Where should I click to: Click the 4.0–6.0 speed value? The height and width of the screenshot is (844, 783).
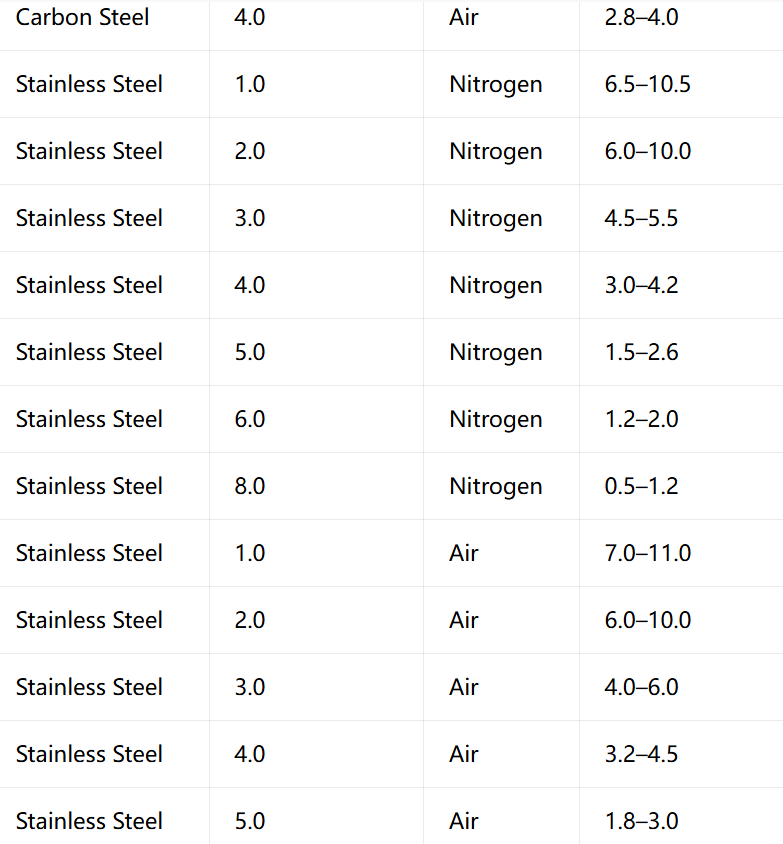641,687
